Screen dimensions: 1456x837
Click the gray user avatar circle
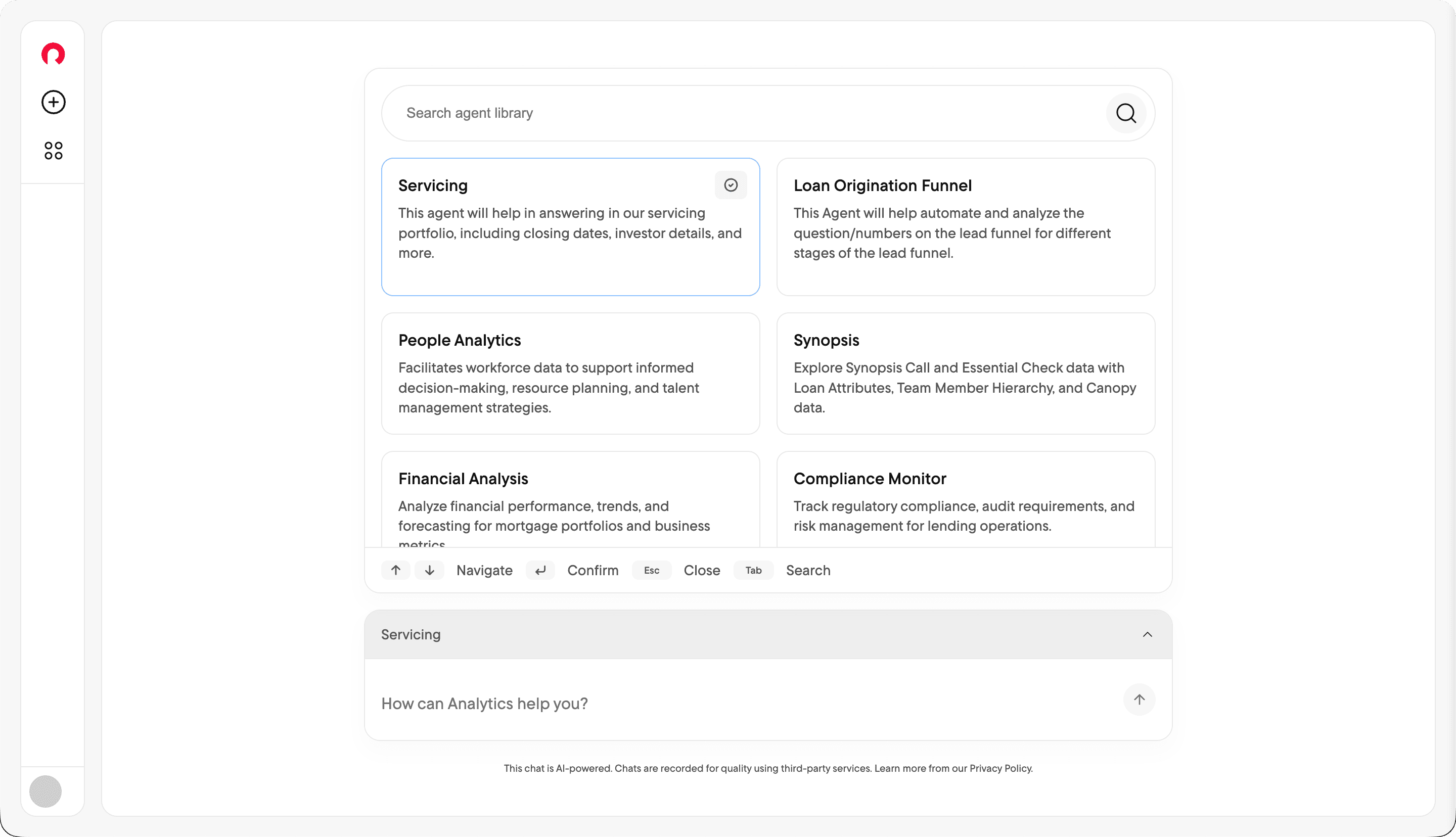[45, 791]
